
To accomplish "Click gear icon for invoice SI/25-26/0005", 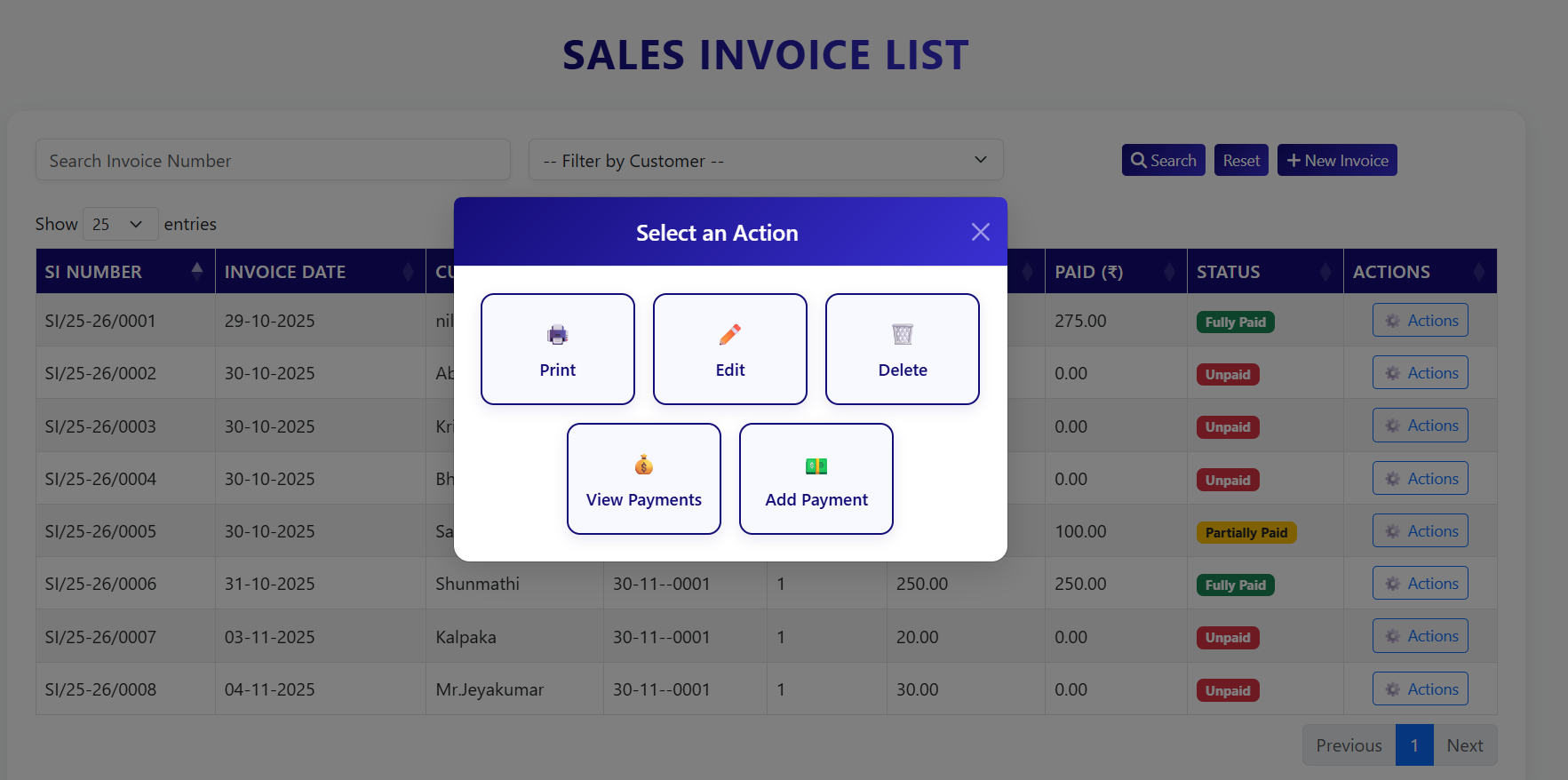I will point(1393,531).
